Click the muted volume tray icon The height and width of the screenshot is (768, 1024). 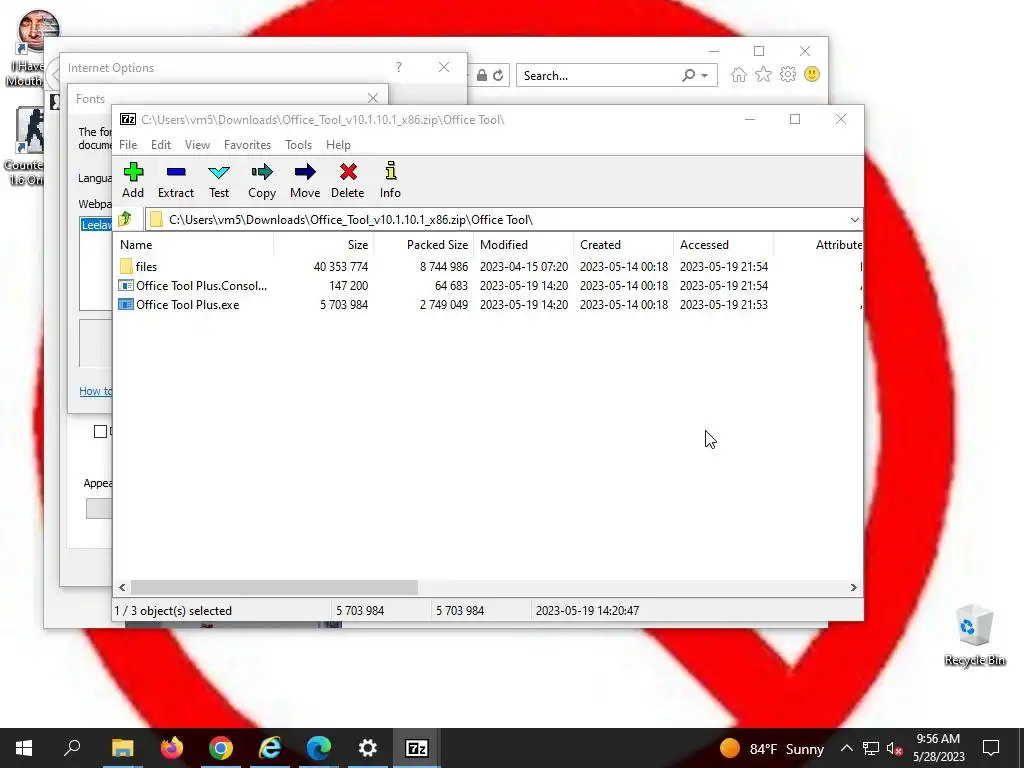point(895,748)
